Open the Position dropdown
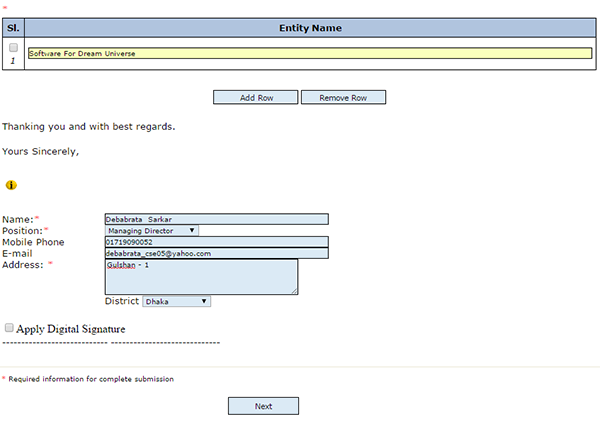 (152, 230)
